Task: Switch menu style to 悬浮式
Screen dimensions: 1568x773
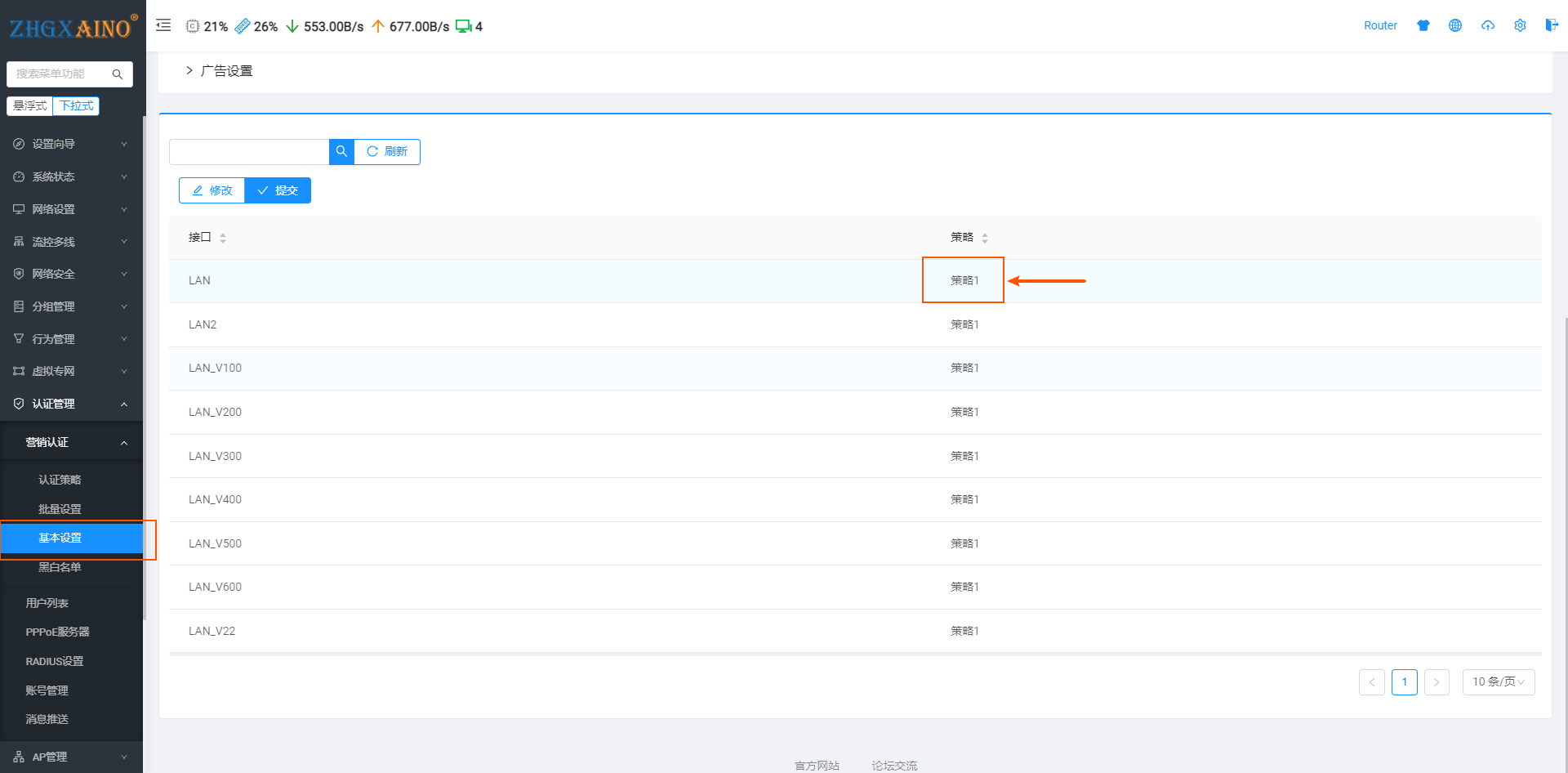Action: pyautogui.click(x=30, y=106)
